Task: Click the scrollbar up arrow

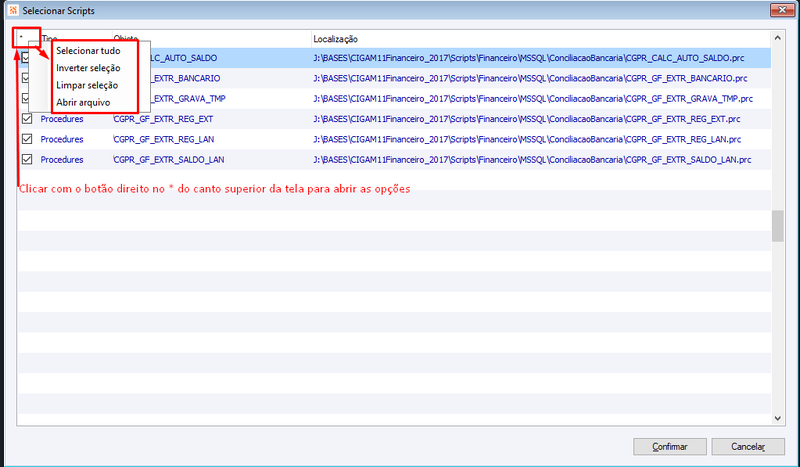Action: tap(778, 38)
